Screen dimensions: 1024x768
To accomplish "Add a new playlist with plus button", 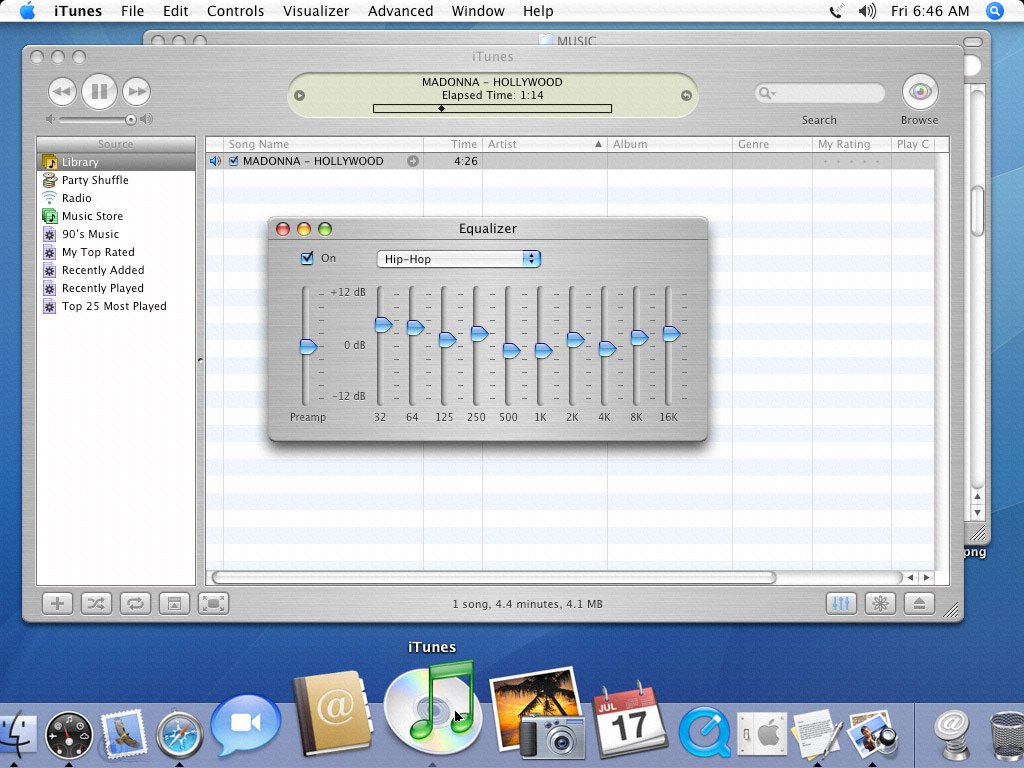I will coord(57,604).
